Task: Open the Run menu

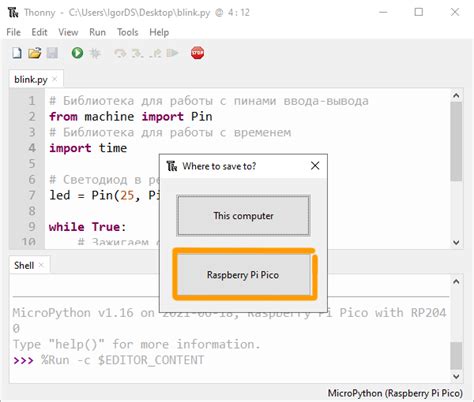Action: pos(97,32)
